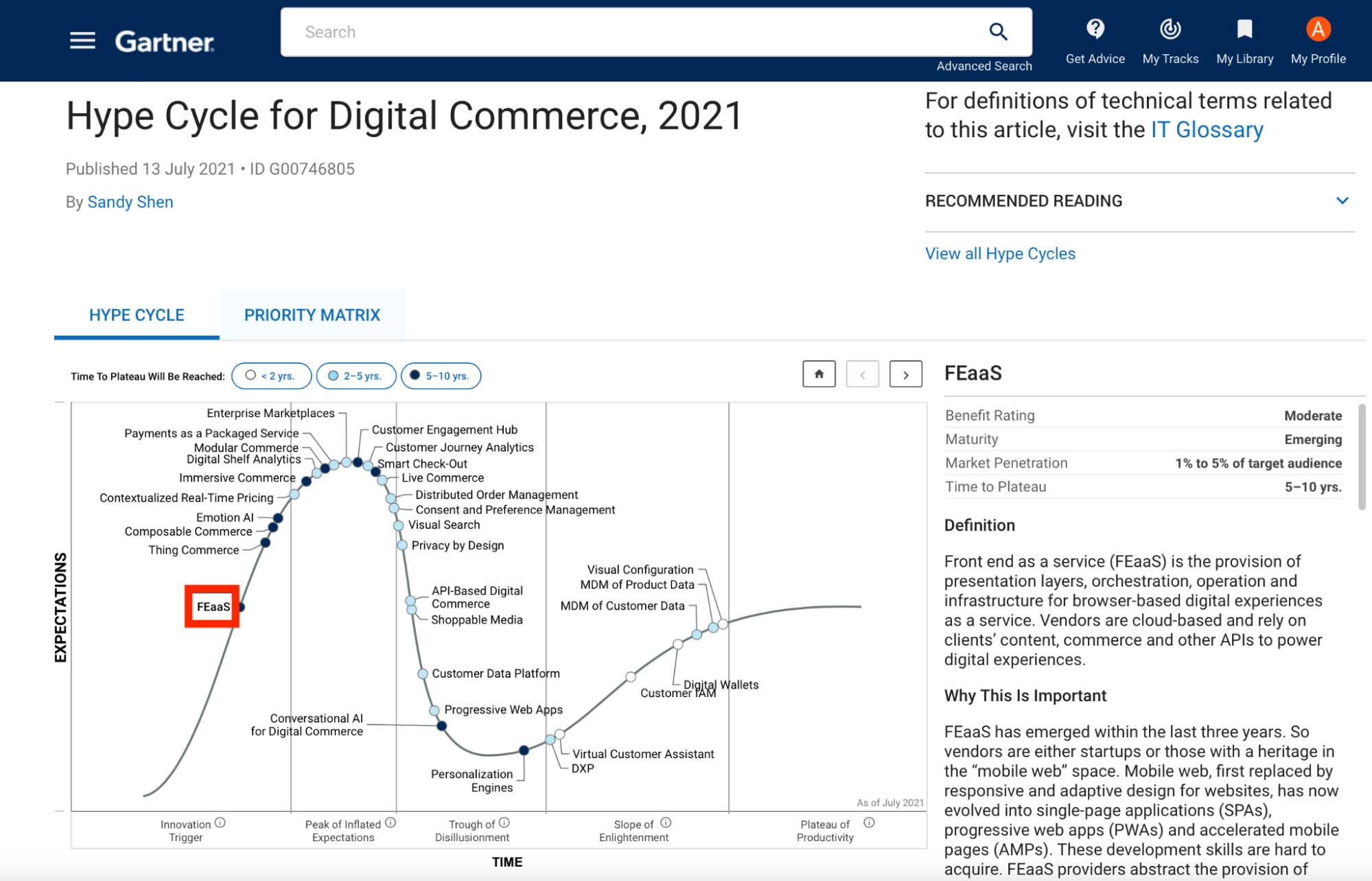Click the Modular Commerce label
The height and width of the screenshot is (881, 1372).
pyautogui.click(x=246, y=447)
